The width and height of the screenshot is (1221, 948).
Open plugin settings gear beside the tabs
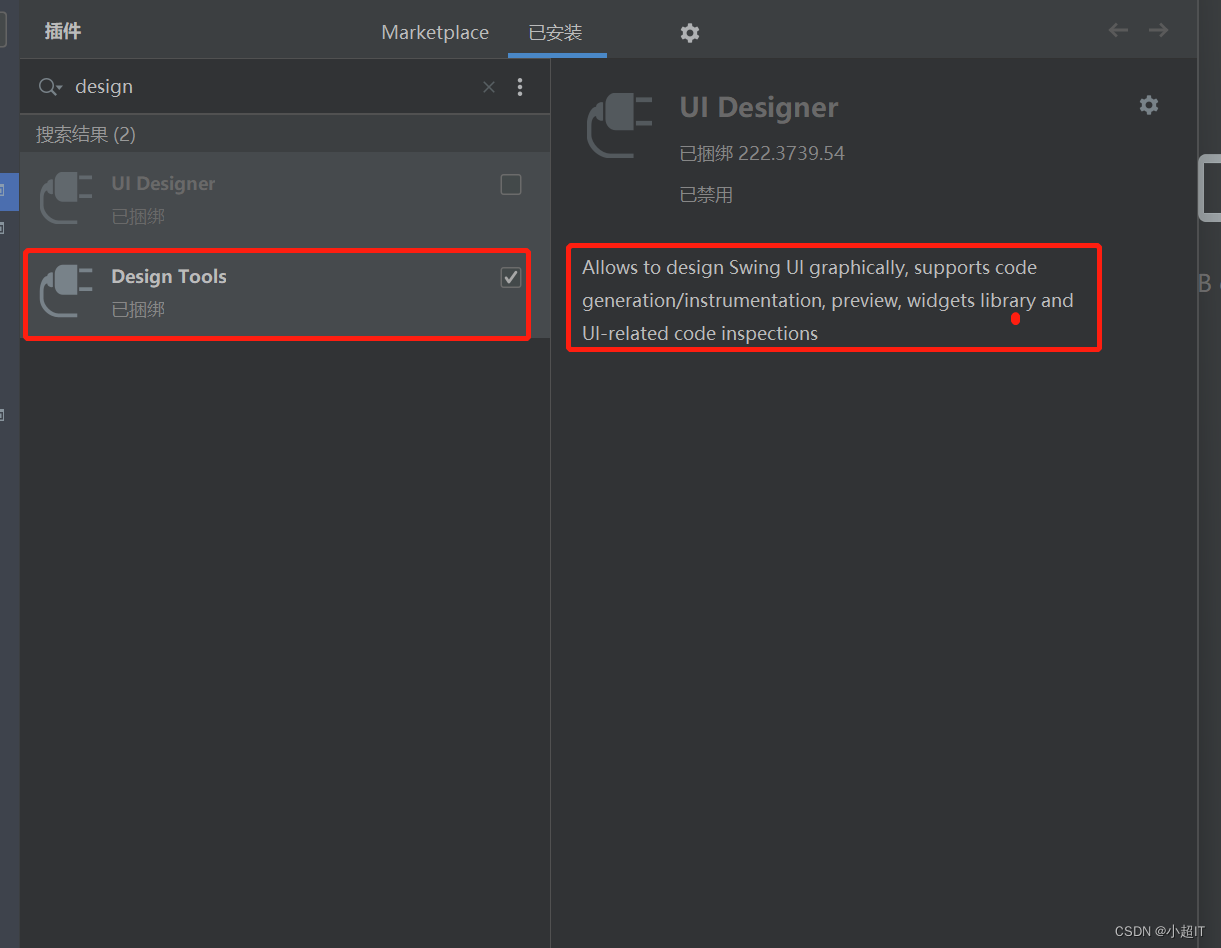click(x=690, y=32)
